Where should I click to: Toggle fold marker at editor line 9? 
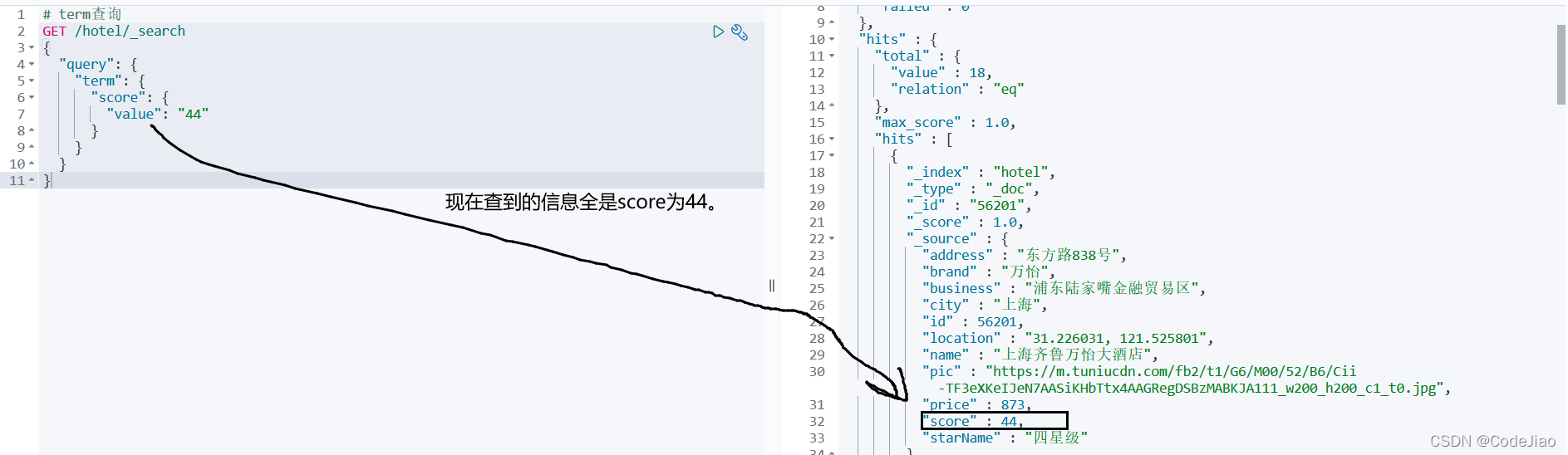[x=32, y=147]
